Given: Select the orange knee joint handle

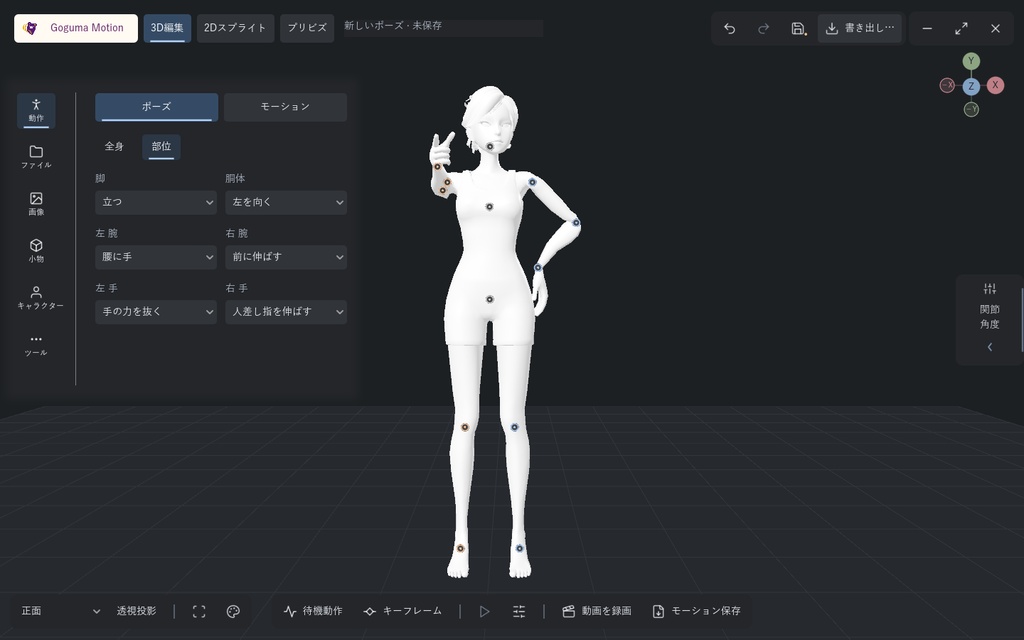Looking at the screenshot, I should click(x=465, y=427).
